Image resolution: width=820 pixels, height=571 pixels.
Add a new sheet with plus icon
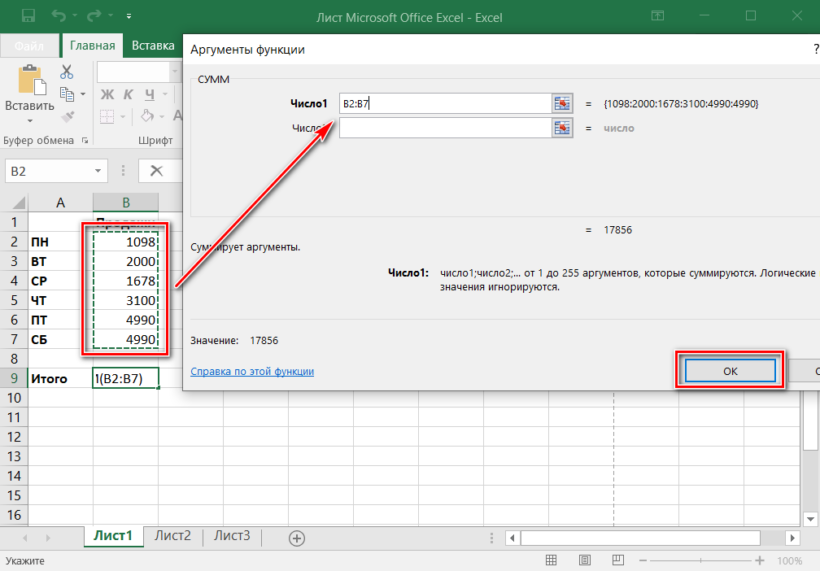[297, 538]
